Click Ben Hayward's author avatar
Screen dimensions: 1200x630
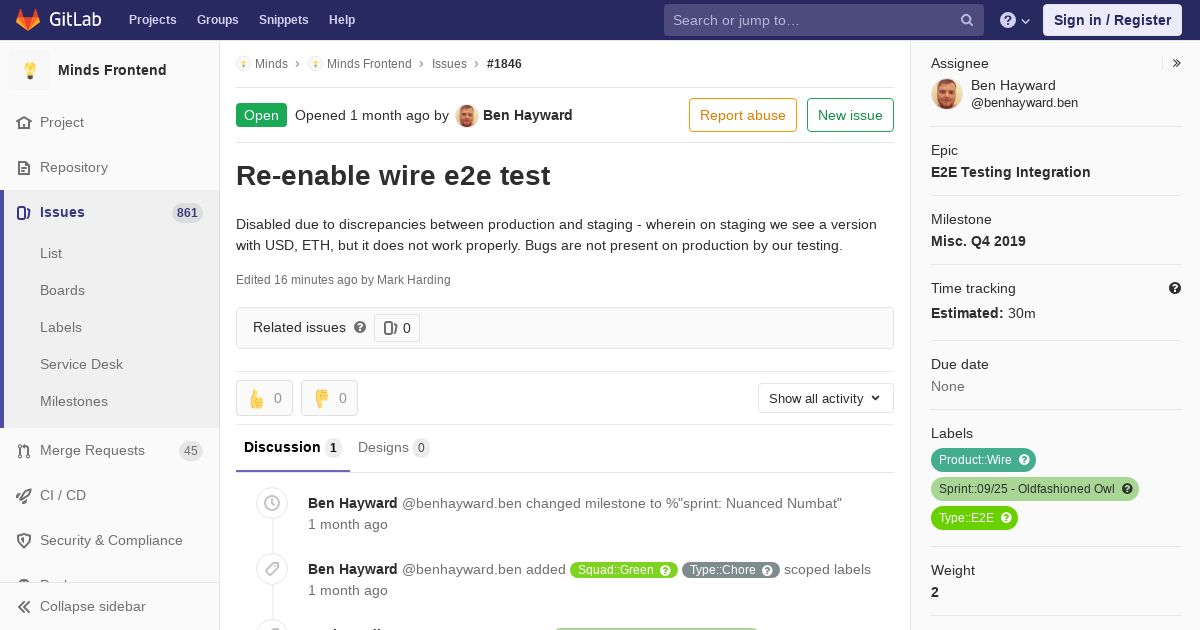click(467, 115)
